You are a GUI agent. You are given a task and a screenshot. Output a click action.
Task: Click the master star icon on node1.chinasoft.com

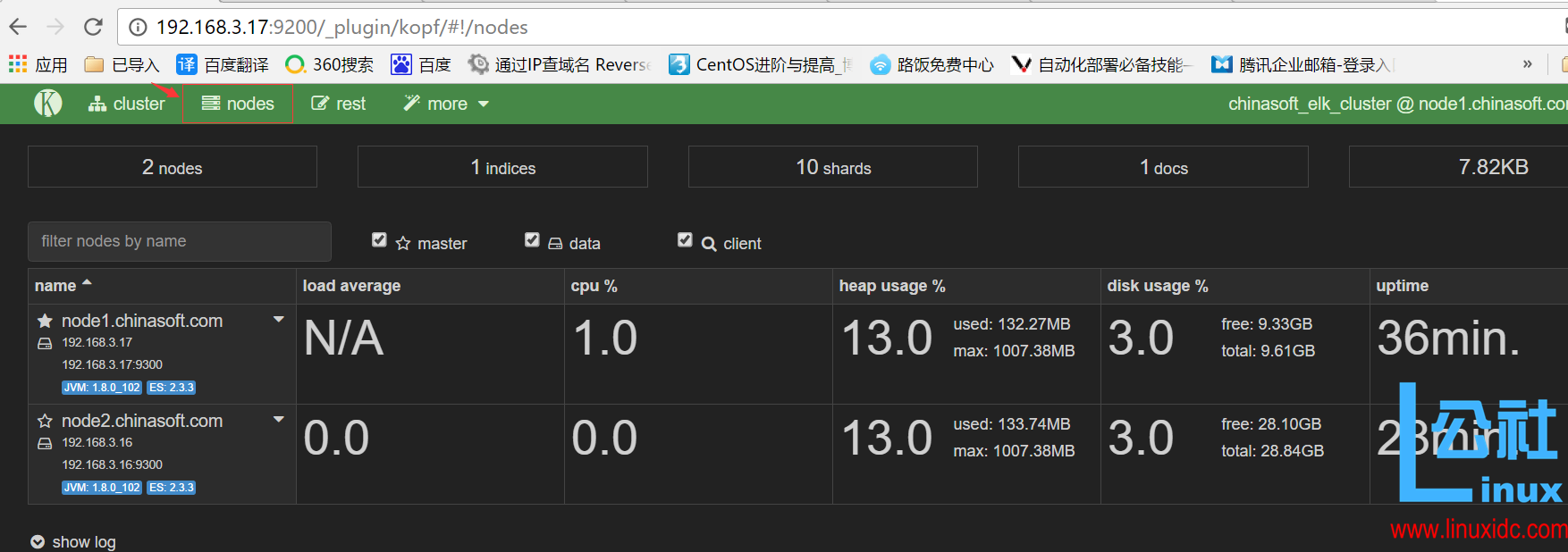pyautogui.click(x=45, y=321)
